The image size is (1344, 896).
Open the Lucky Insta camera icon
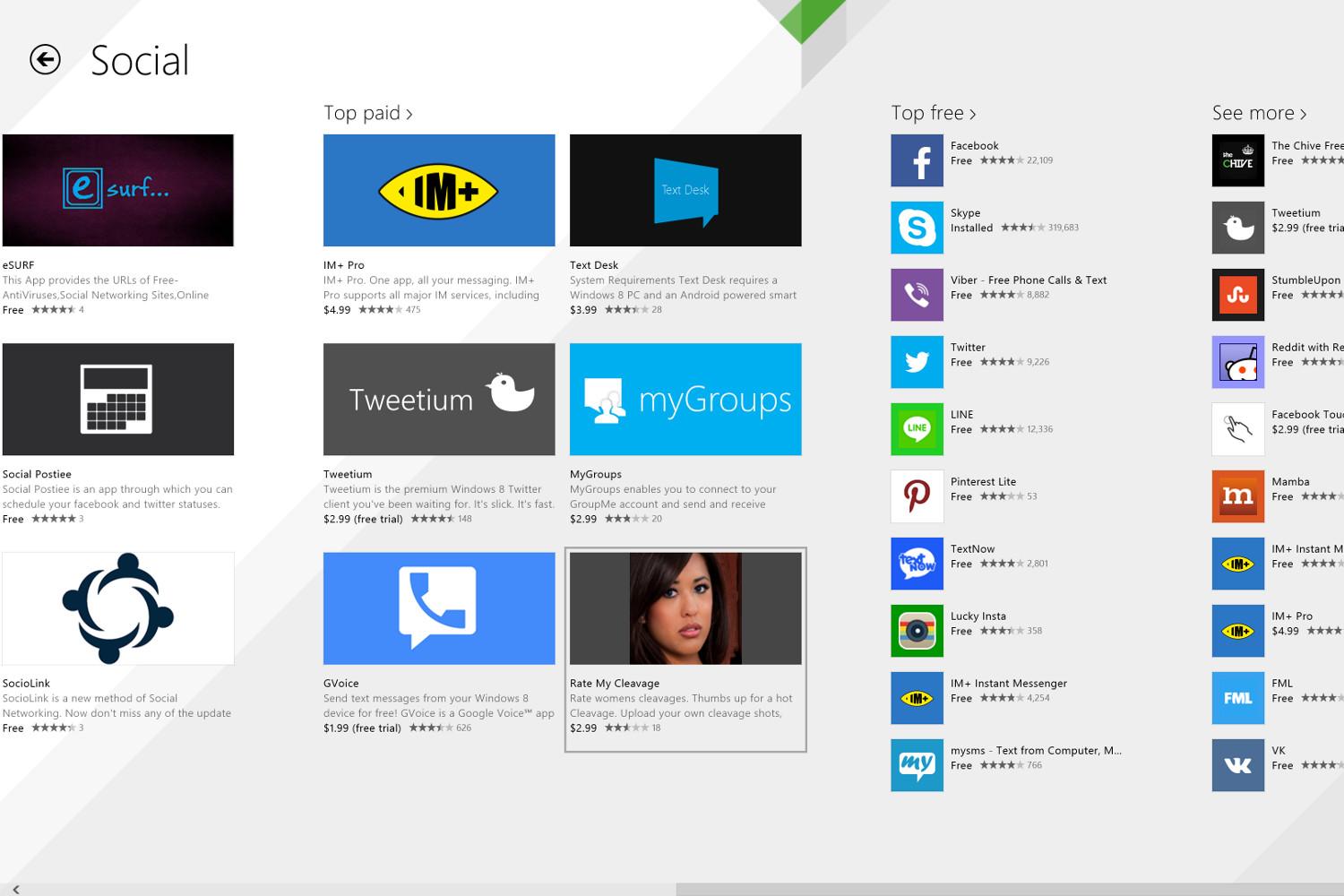pos(917,631)
